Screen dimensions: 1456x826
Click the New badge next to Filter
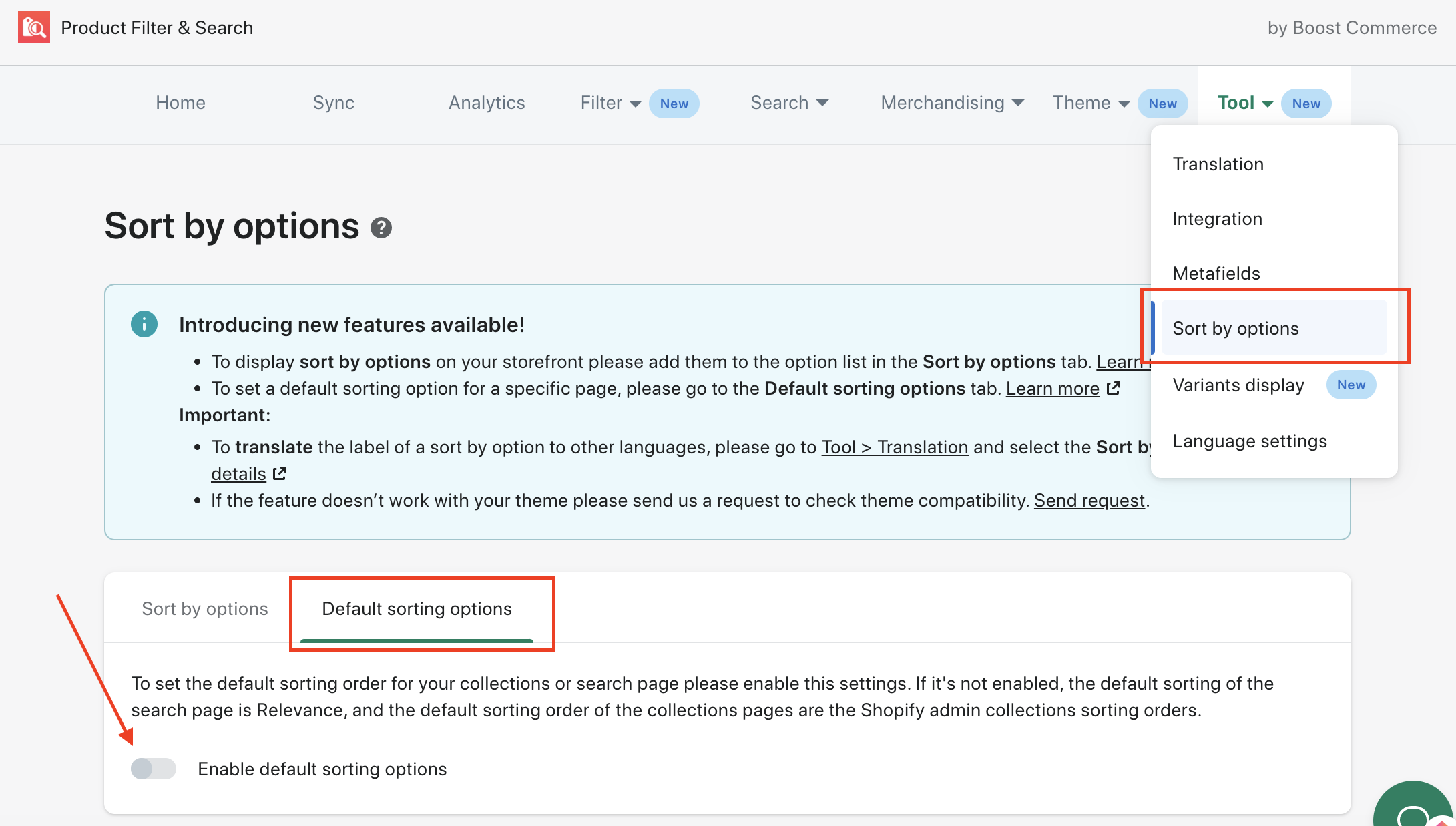[x=674, y=104]
